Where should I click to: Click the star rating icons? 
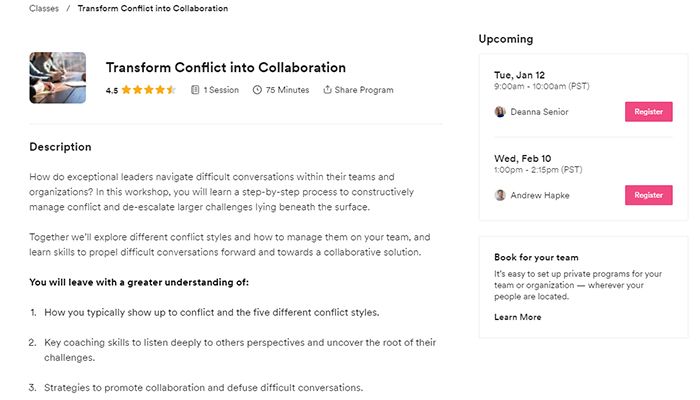tap(148, 90)
